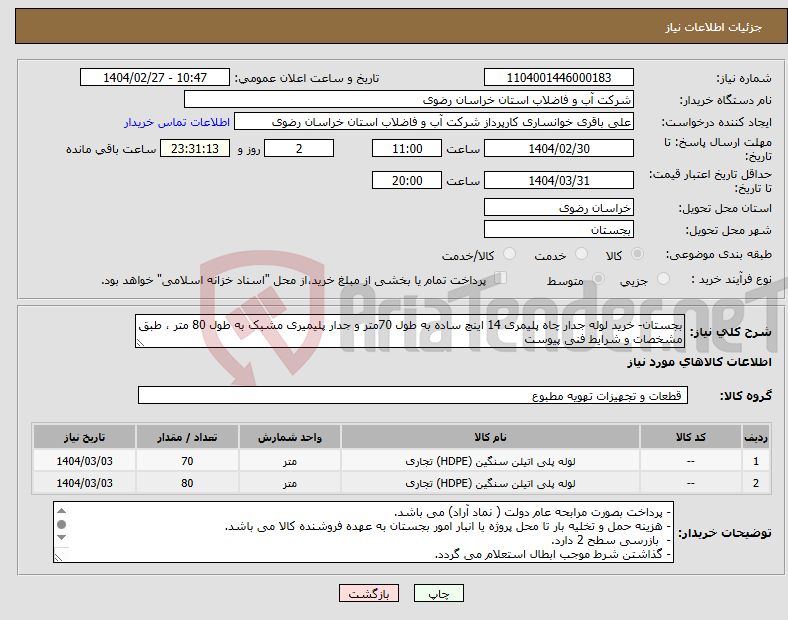Select the کالا/خدمت radio button
Viewport: 788px width, 620px height.
[x=509, y=254]
